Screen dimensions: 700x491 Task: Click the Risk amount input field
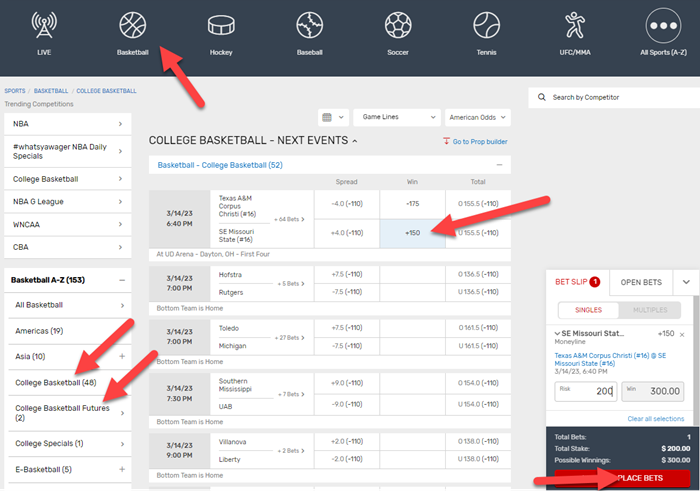tap(584, 364)
